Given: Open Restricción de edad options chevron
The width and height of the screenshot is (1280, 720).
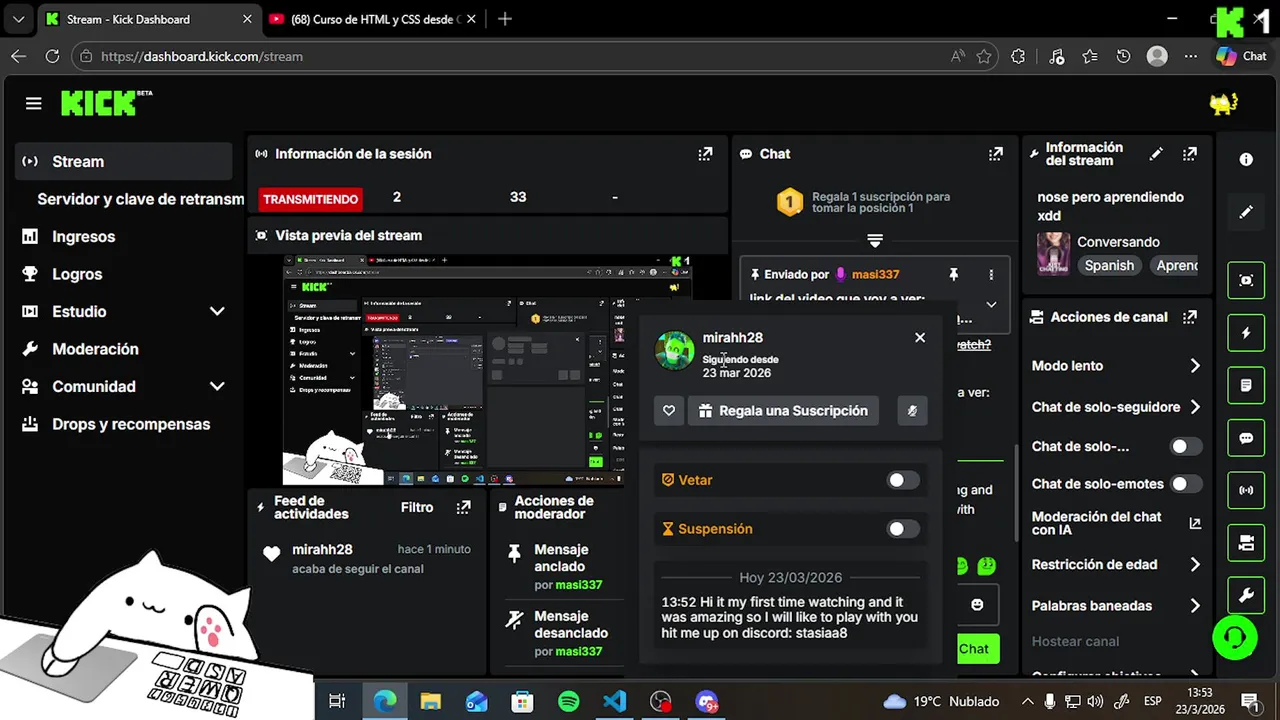Looking at the screenshot, I should 1194,564.
